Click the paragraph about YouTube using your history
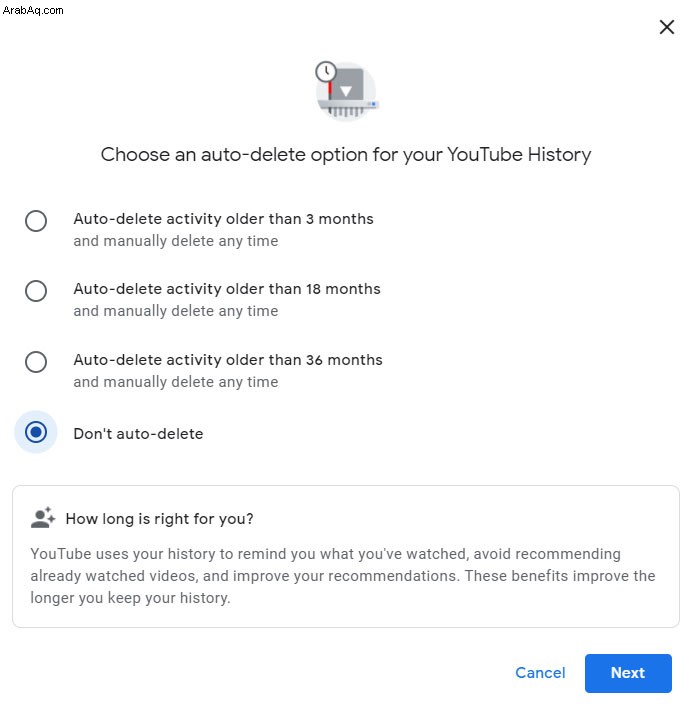The width and height of the screenshot is (691, 710). [343, 576]
